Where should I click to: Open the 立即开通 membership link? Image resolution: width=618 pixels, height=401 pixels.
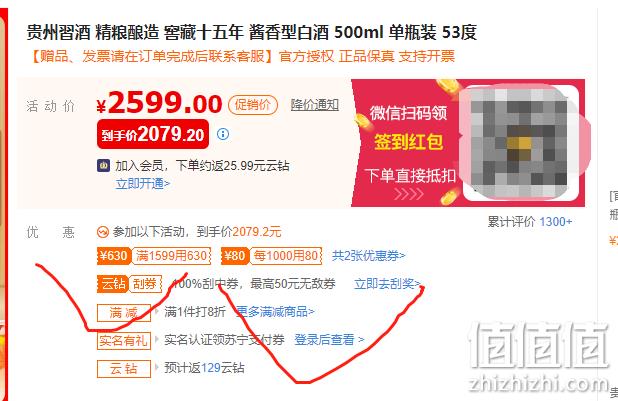pos(143,184)
